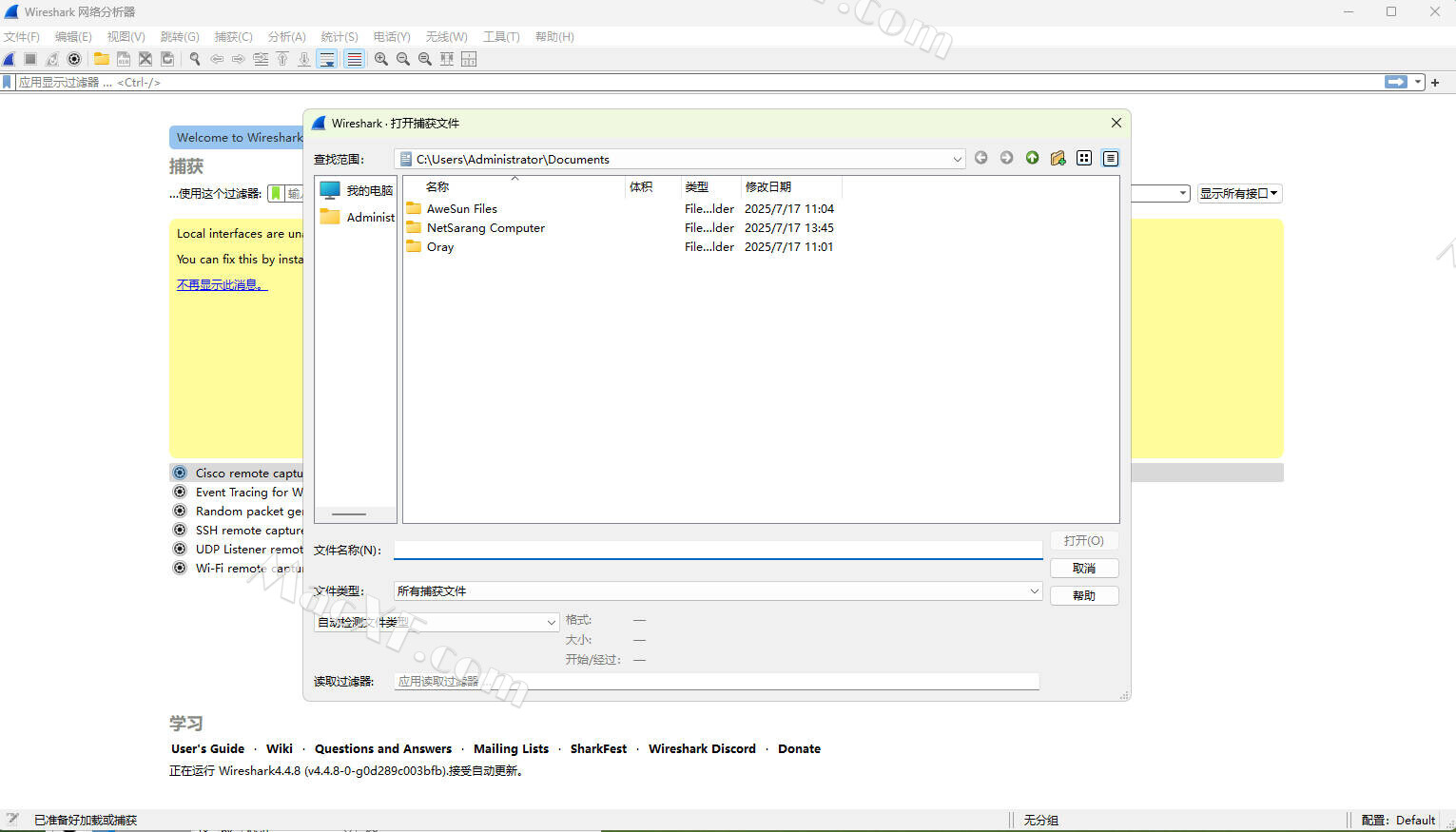Expand the 显示所有接口 dropdown

pos(1239,193)
